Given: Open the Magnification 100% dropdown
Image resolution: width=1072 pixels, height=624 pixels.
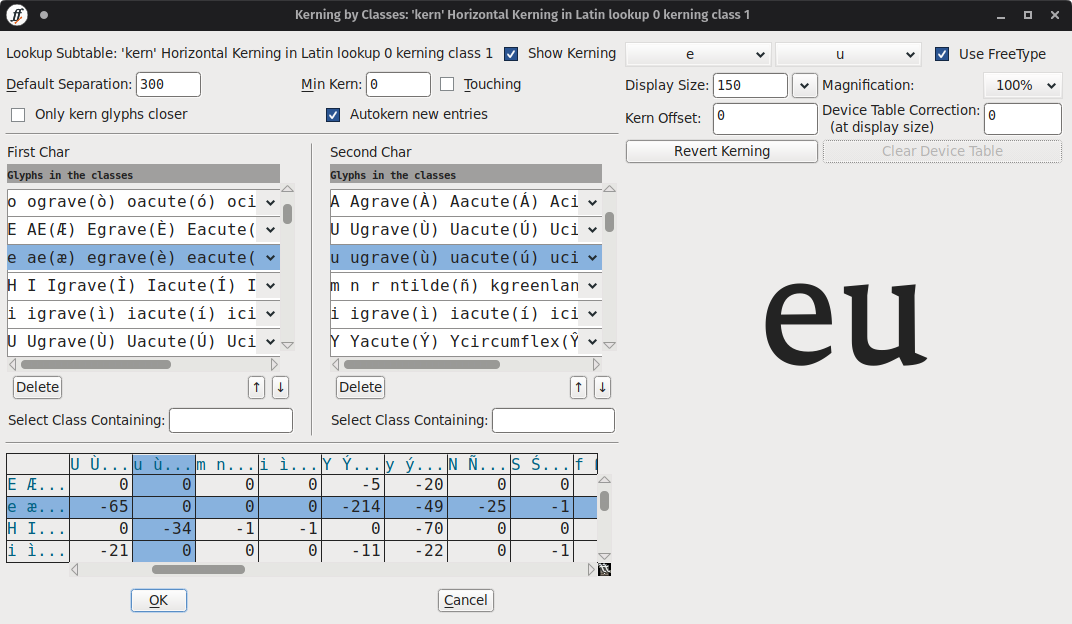Looking at the screenshot, I should tap(1023, 85).
